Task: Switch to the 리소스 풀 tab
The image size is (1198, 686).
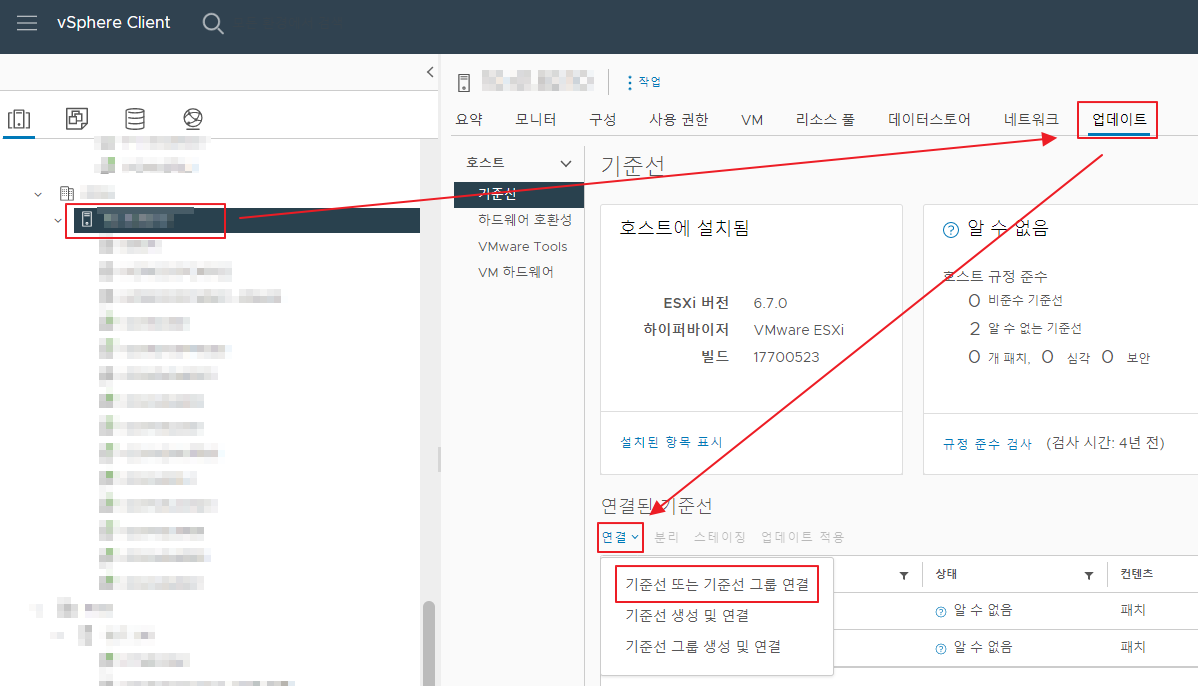Action: 825,119
